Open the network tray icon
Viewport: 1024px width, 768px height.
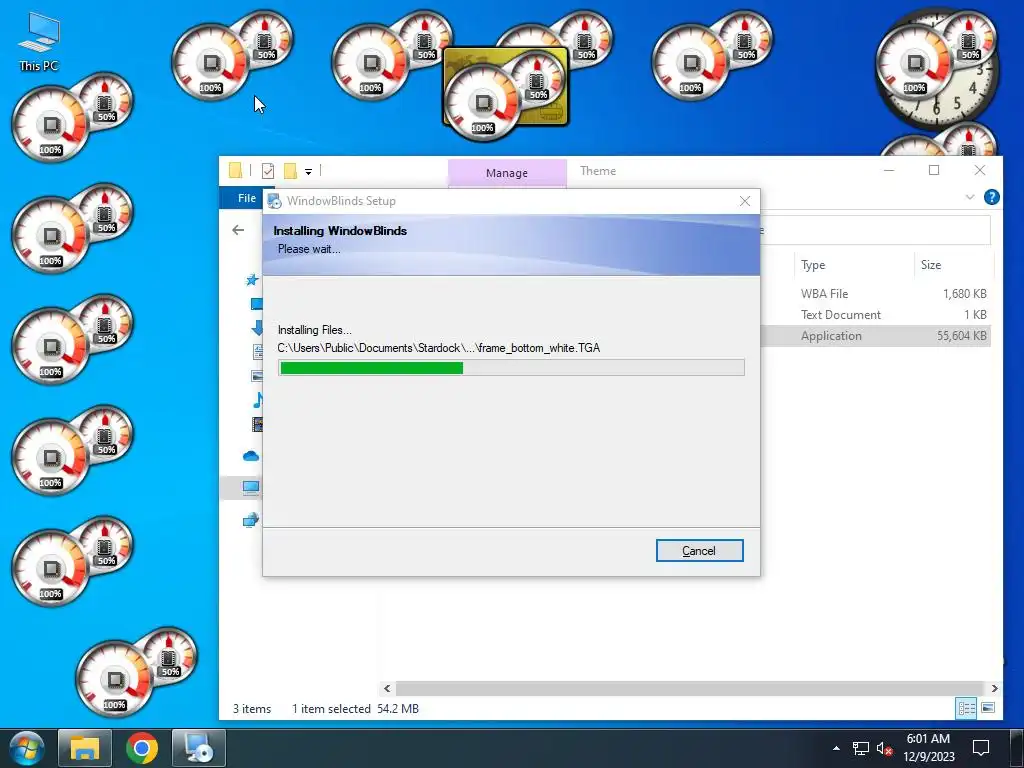point(861,748)
